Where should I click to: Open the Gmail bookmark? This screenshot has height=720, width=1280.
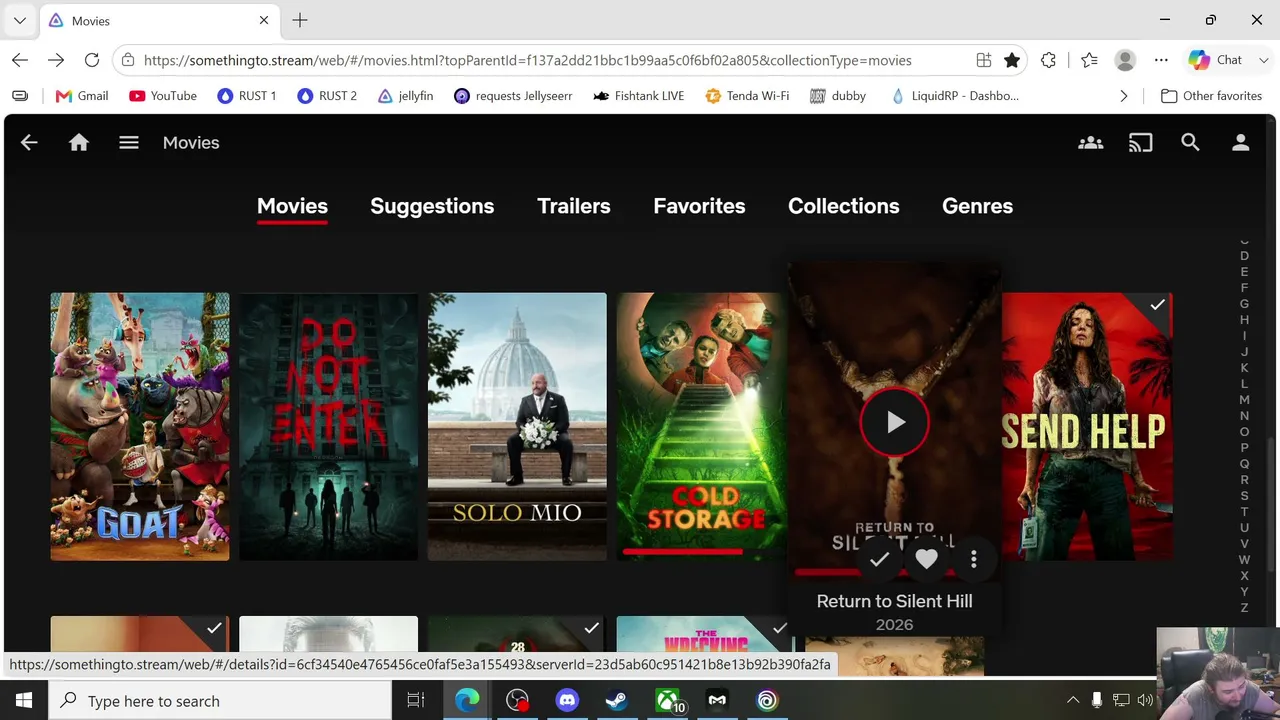(82, 96)
